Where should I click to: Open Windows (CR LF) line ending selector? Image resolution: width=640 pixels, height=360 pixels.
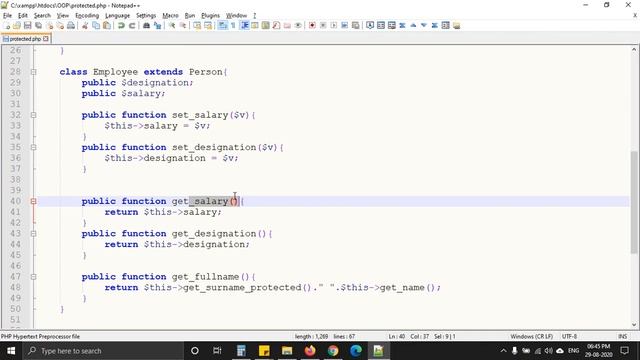point(531,336)
